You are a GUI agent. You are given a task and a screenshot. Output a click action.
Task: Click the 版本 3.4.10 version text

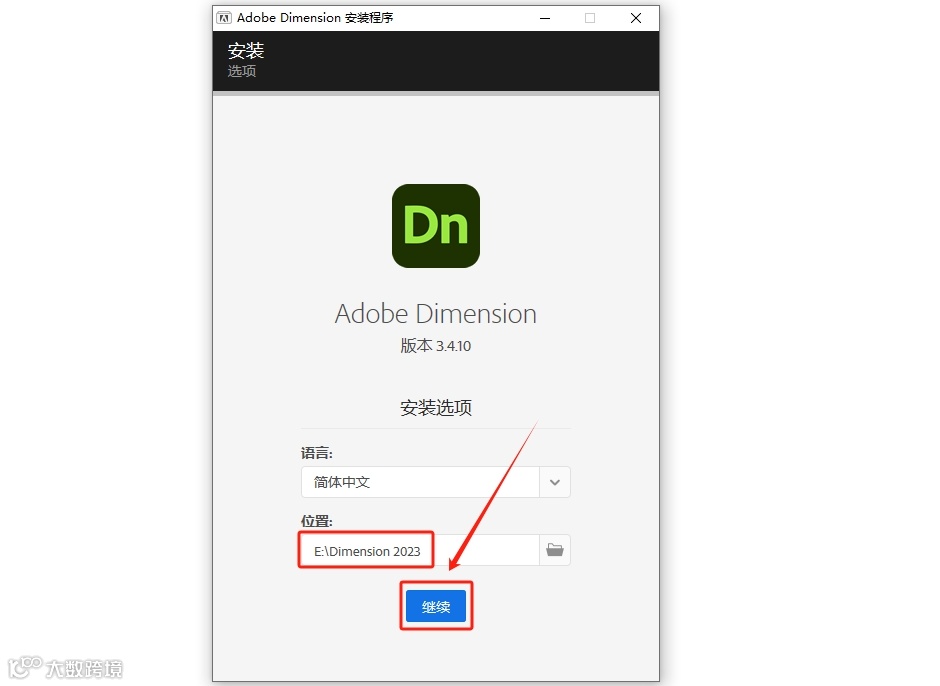coord(436,346)
